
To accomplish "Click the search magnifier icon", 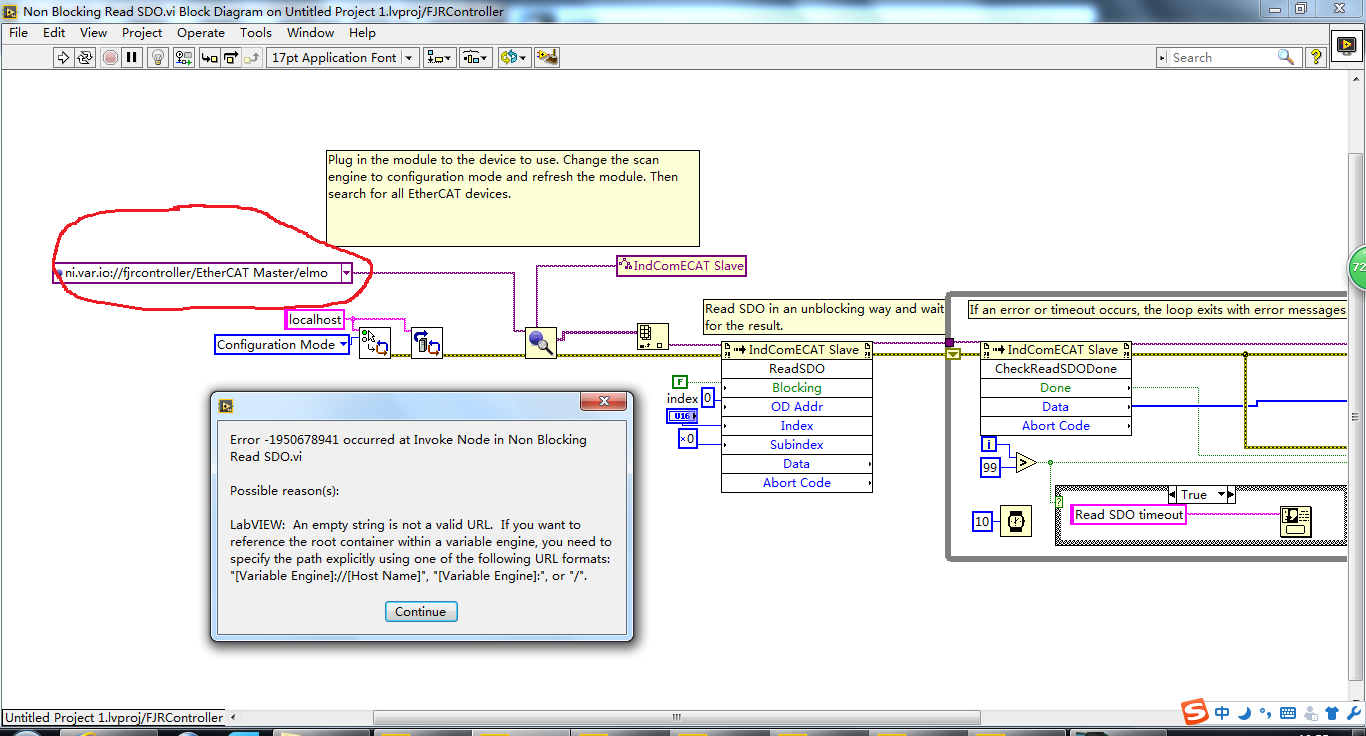I will click(x=1286, y=58).
